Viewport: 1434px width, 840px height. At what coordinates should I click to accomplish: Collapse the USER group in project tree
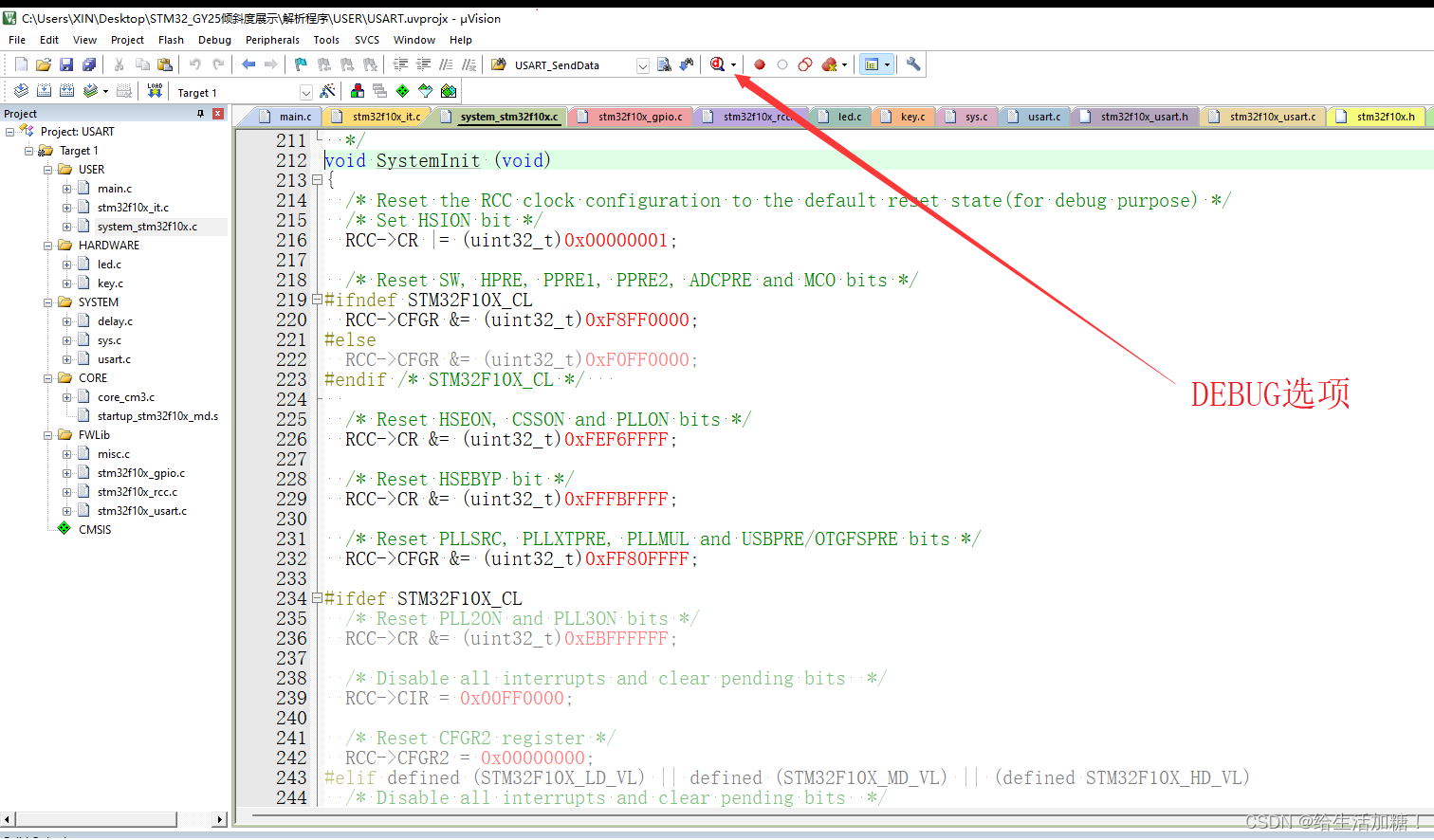46,169
